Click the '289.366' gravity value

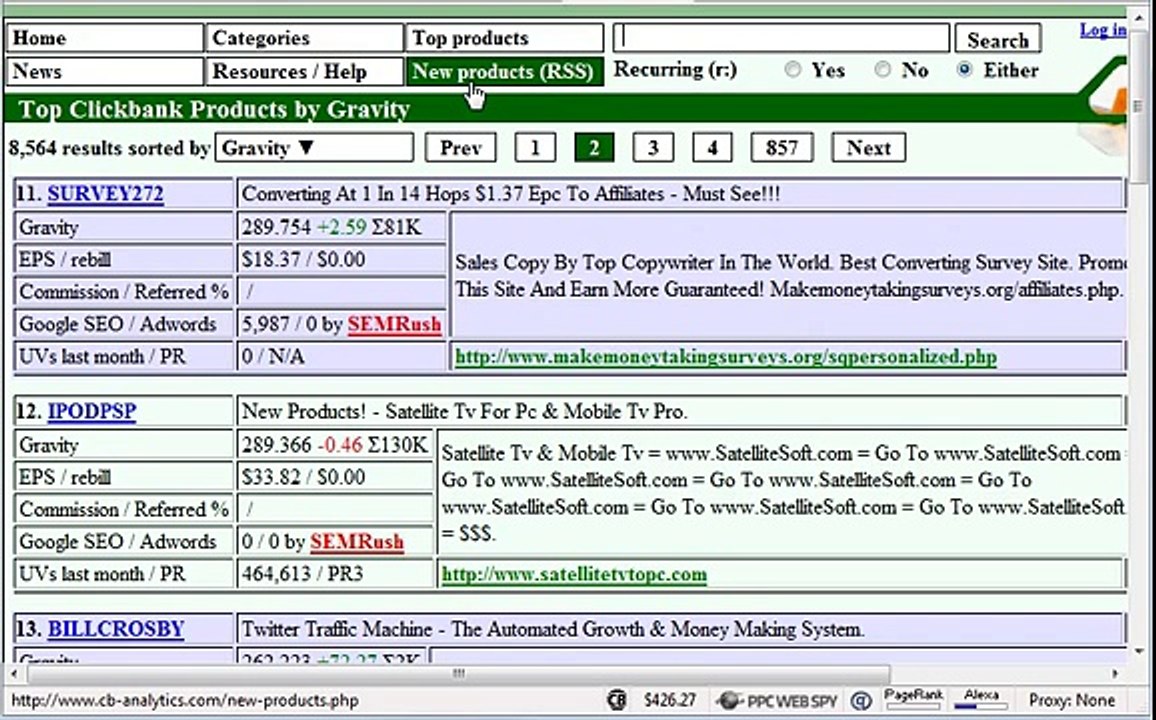[276, 445]
